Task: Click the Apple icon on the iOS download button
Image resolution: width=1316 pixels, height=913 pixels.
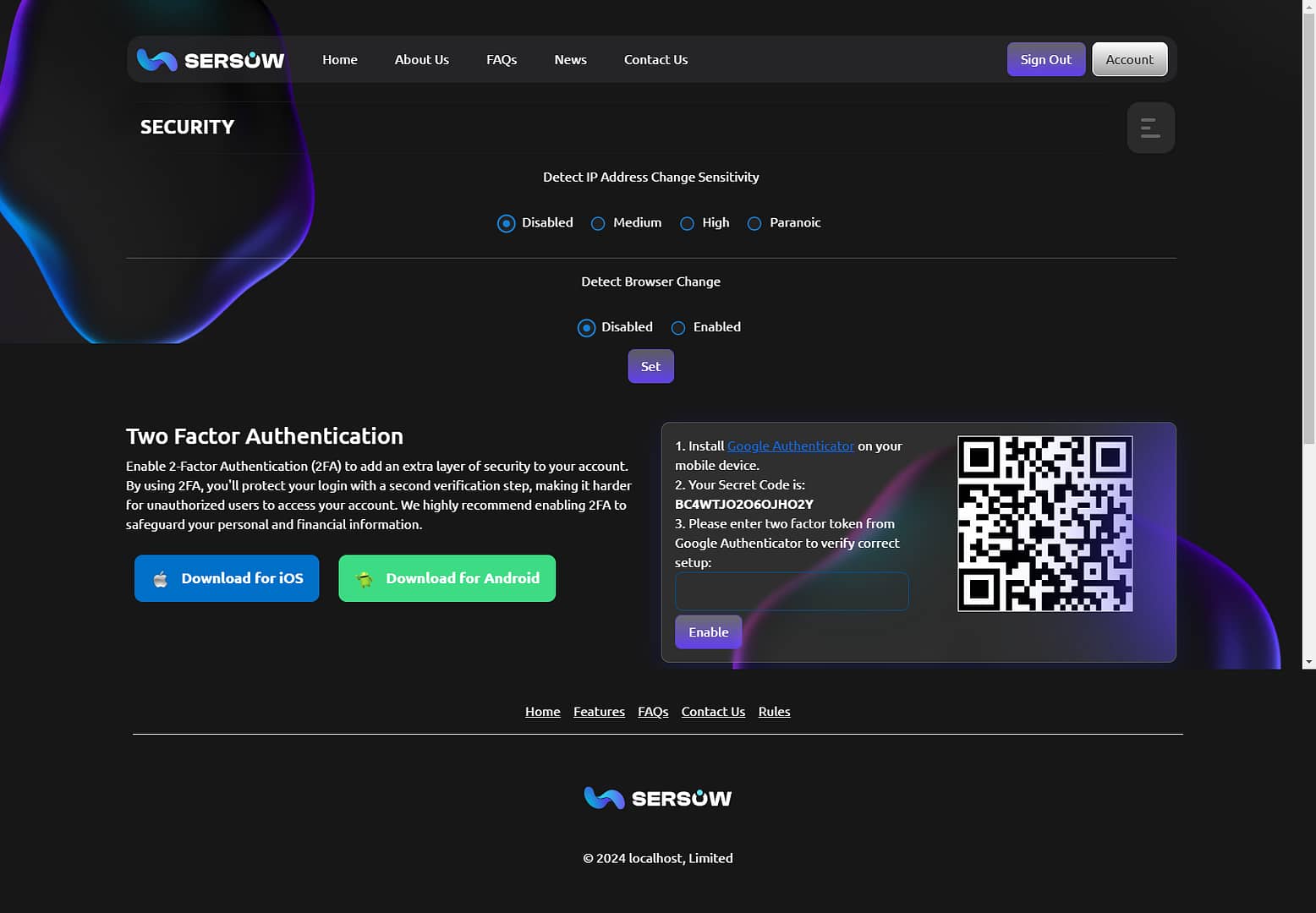Action: coord(161,579)
